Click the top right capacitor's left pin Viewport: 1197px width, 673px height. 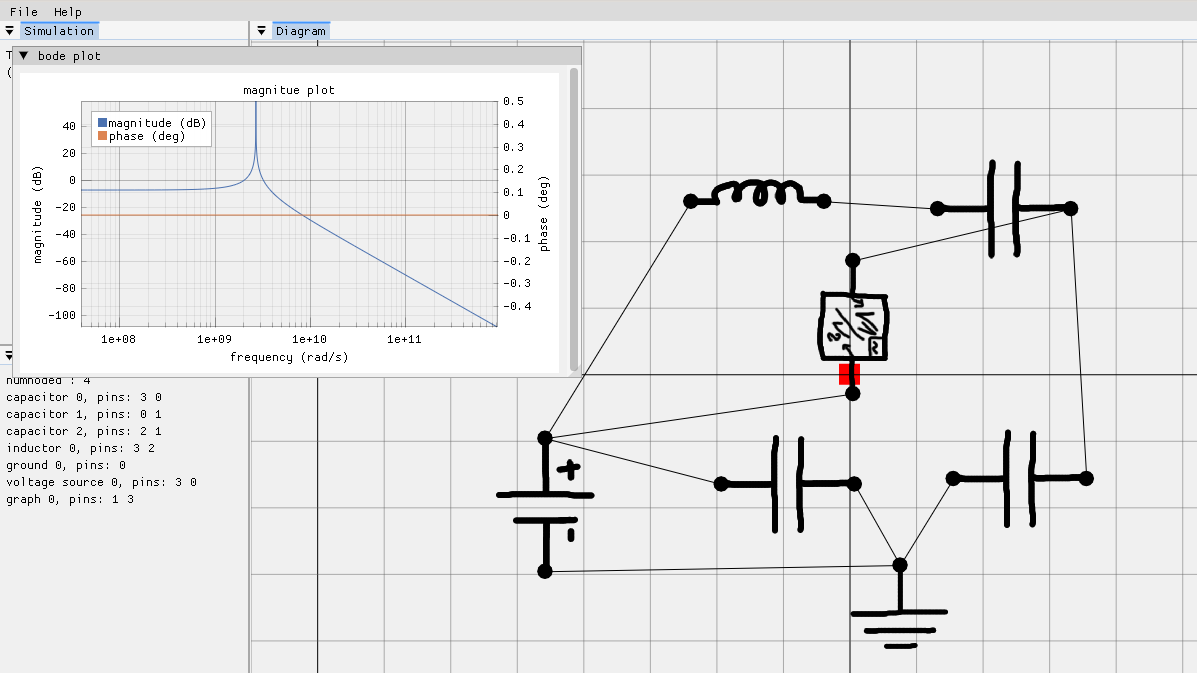pos(937,208)
